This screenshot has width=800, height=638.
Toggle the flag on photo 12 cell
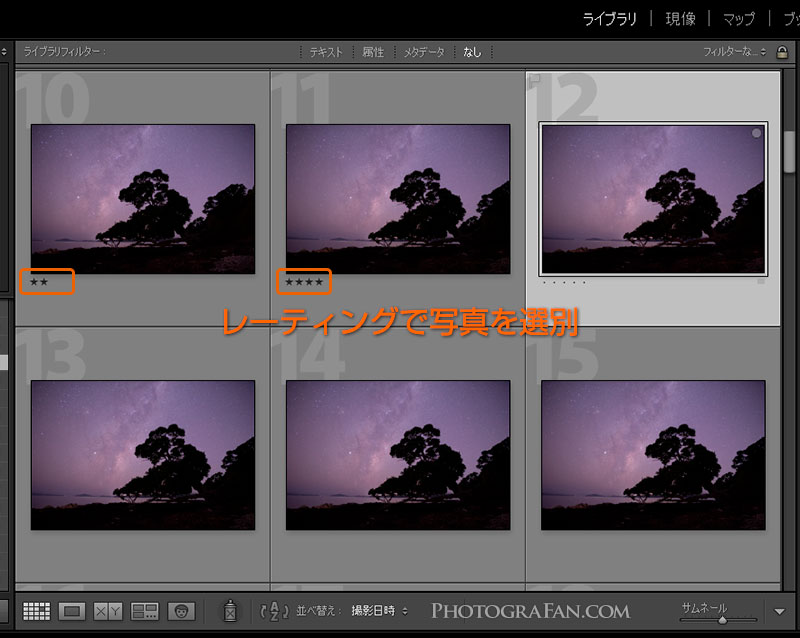tap(534, 78)
